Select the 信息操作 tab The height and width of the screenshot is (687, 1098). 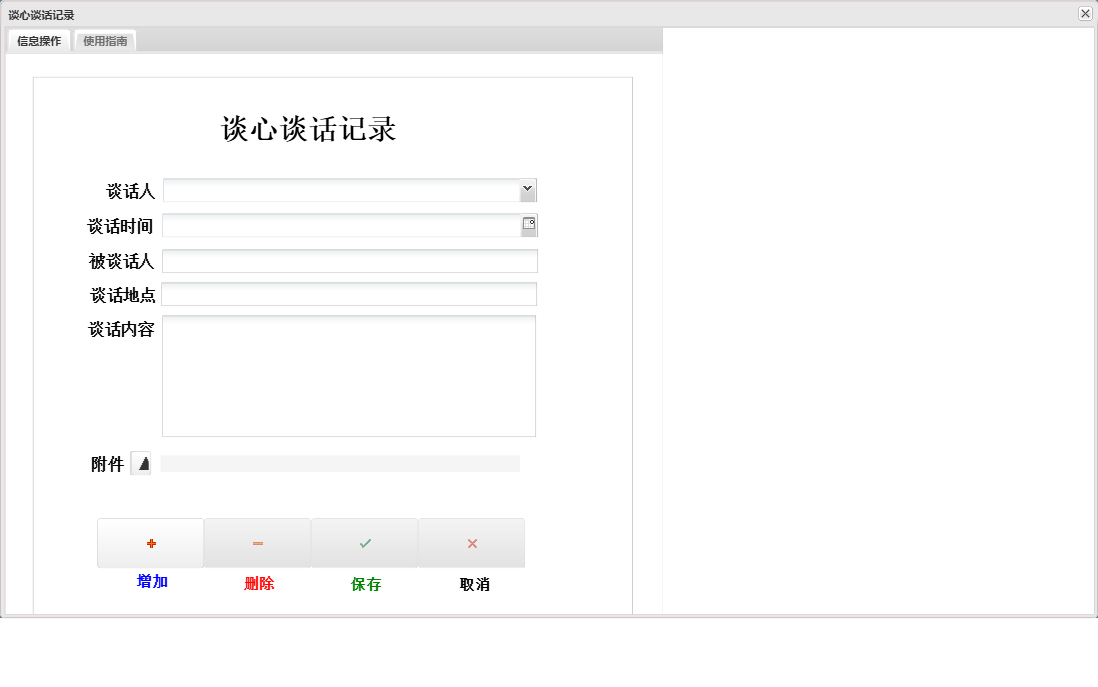[38, 40]
